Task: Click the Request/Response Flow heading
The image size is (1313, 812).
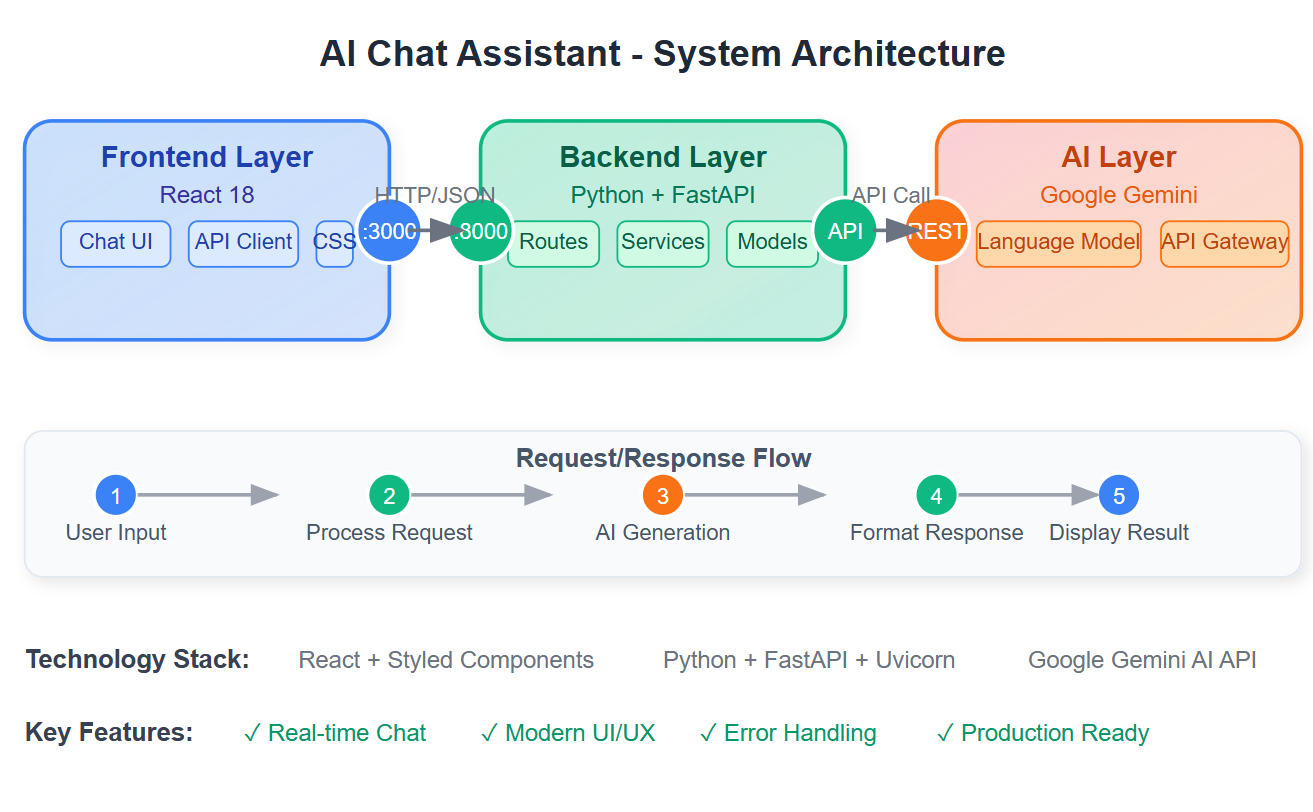Action: [663, 459]
